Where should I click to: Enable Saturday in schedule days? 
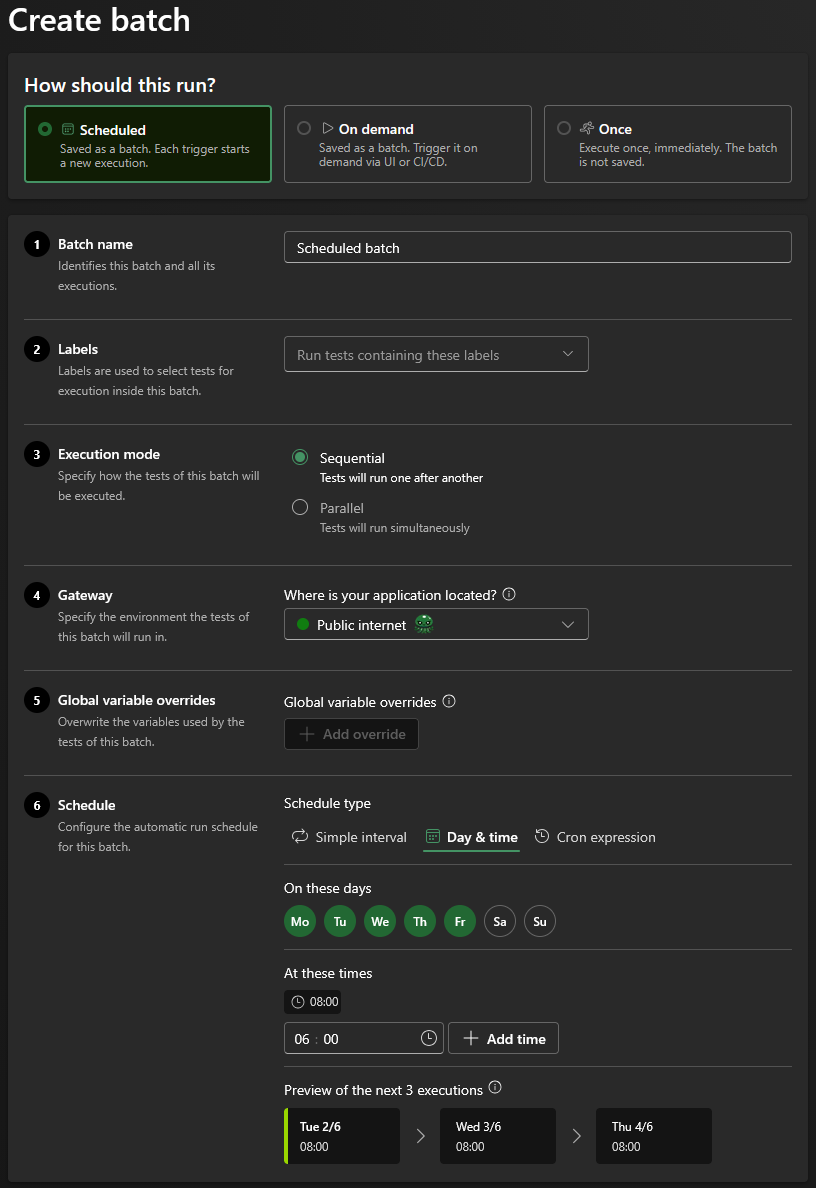[500, 921]
